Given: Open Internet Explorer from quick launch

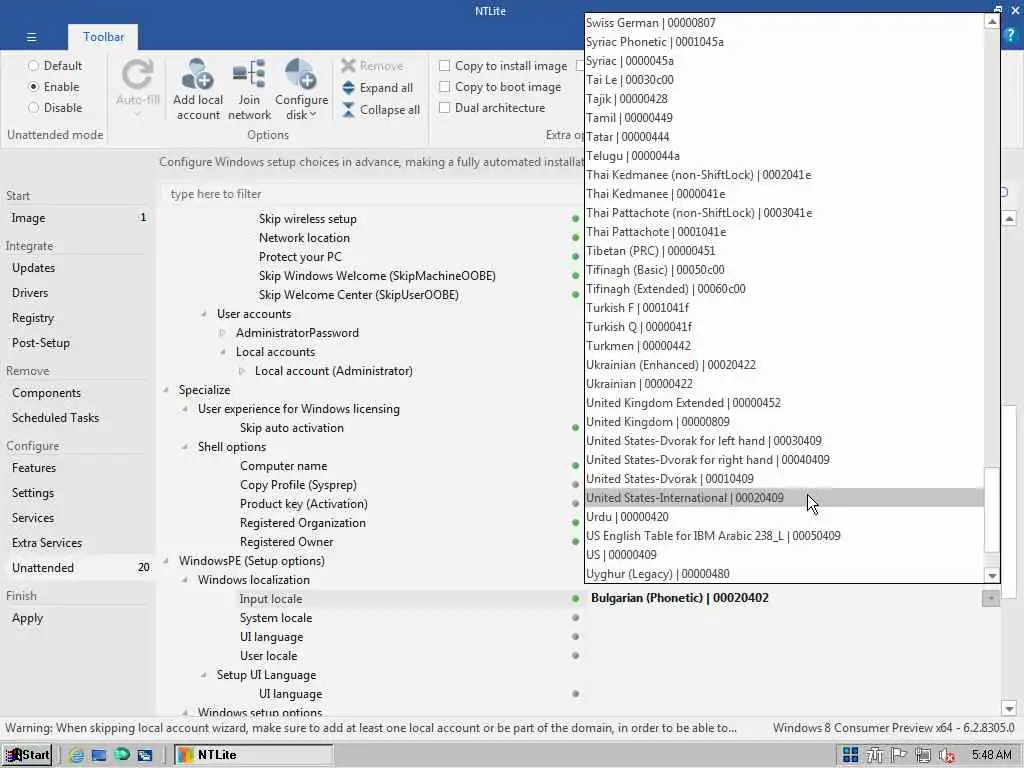Looking at the screenshot, I should click(76, 756).
